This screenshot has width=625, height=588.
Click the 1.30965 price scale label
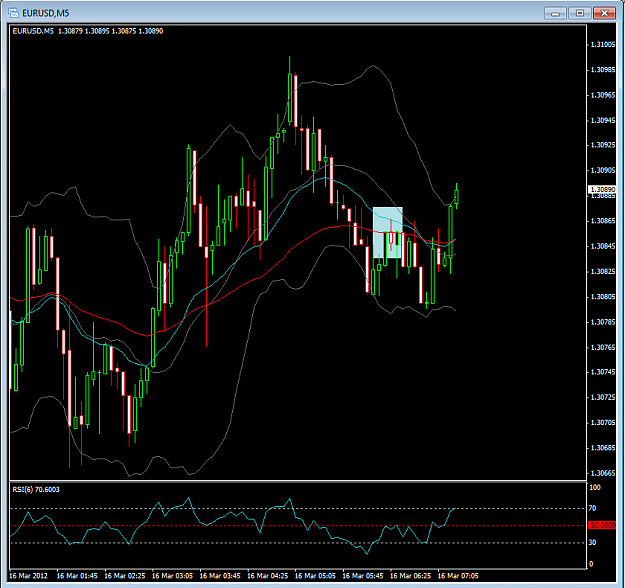(x=603, y=95)
